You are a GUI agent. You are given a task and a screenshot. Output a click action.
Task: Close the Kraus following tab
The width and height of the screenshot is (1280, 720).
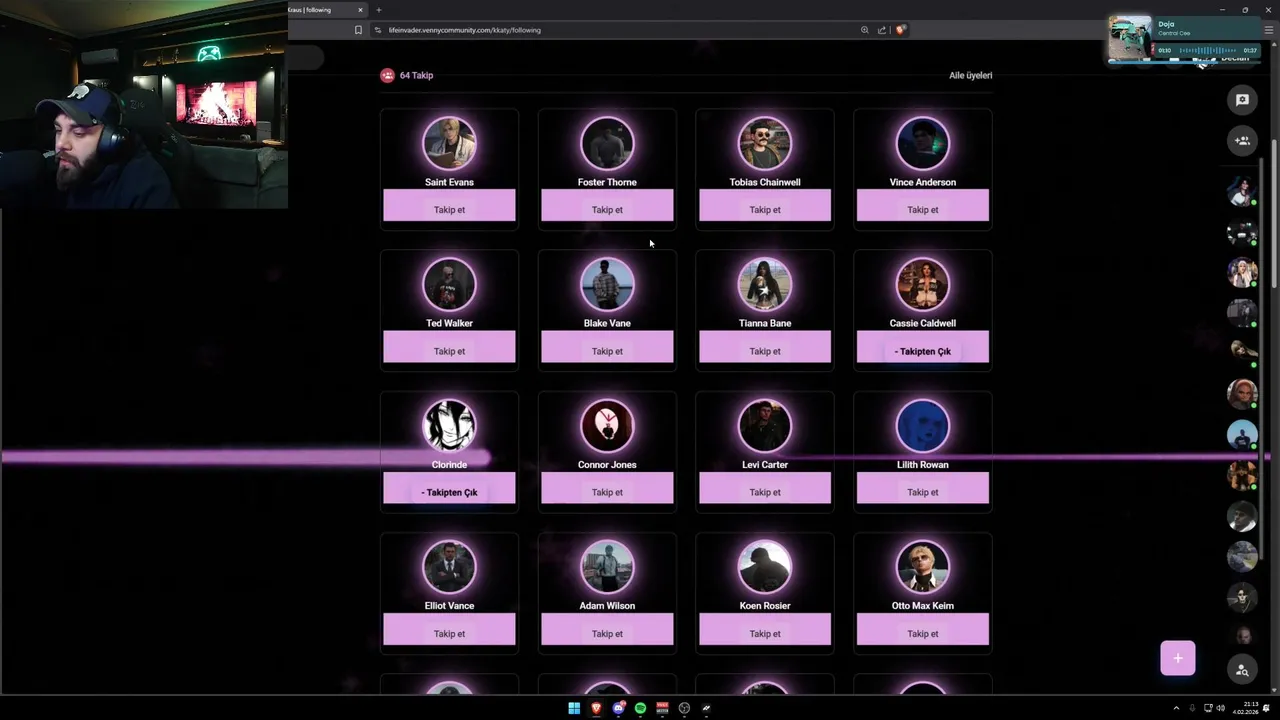click(360, 10)
